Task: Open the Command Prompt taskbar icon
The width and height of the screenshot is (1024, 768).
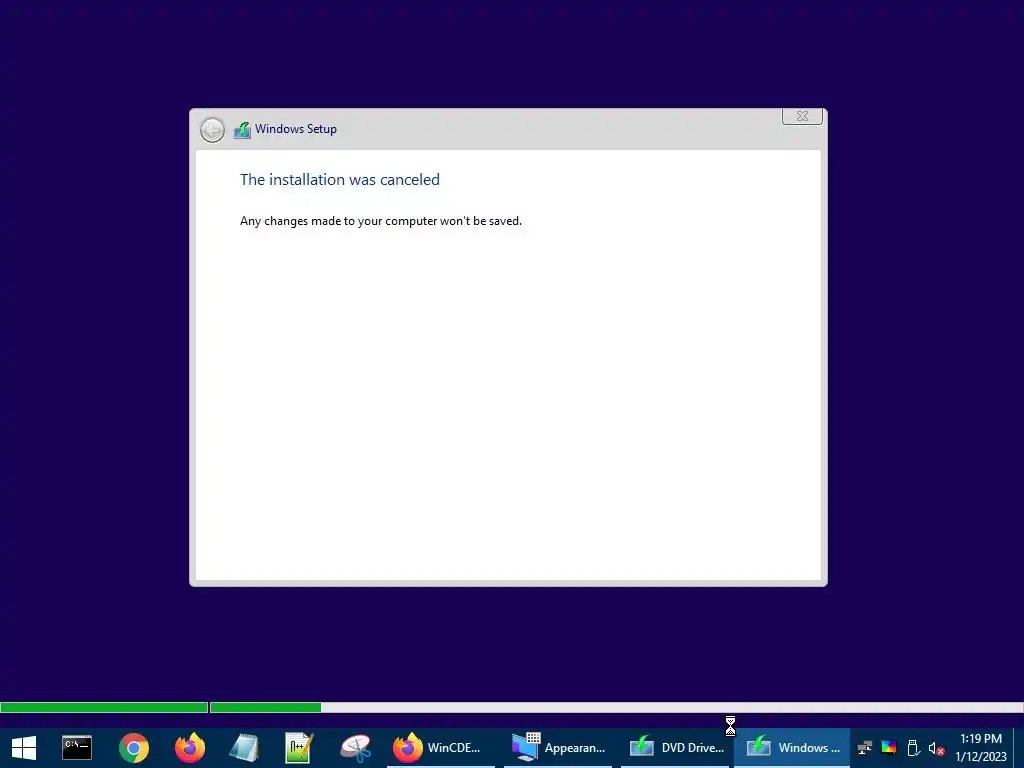Action: (x=77, y=748)
